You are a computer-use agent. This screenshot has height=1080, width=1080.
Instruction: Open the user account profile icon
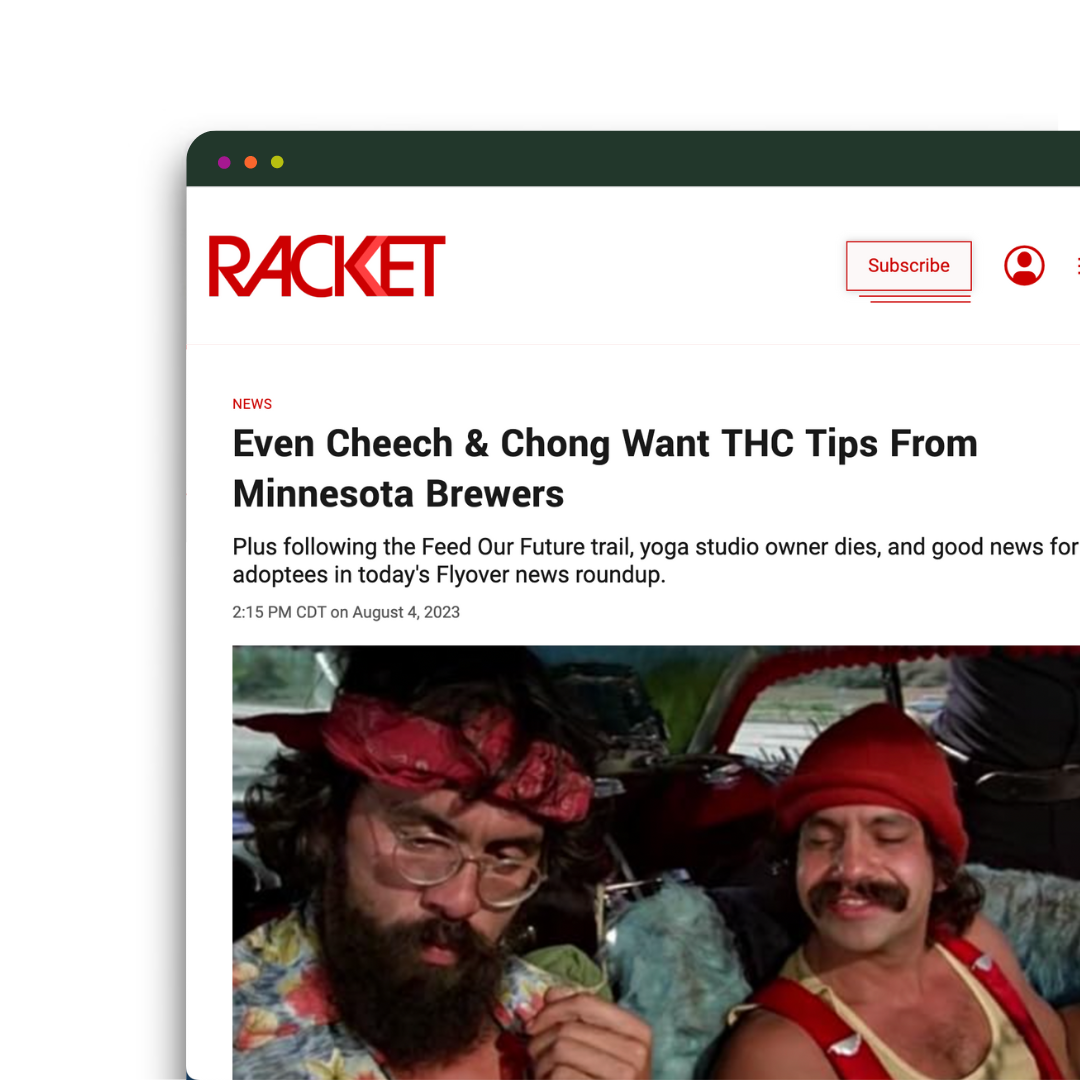(1024, 265)
